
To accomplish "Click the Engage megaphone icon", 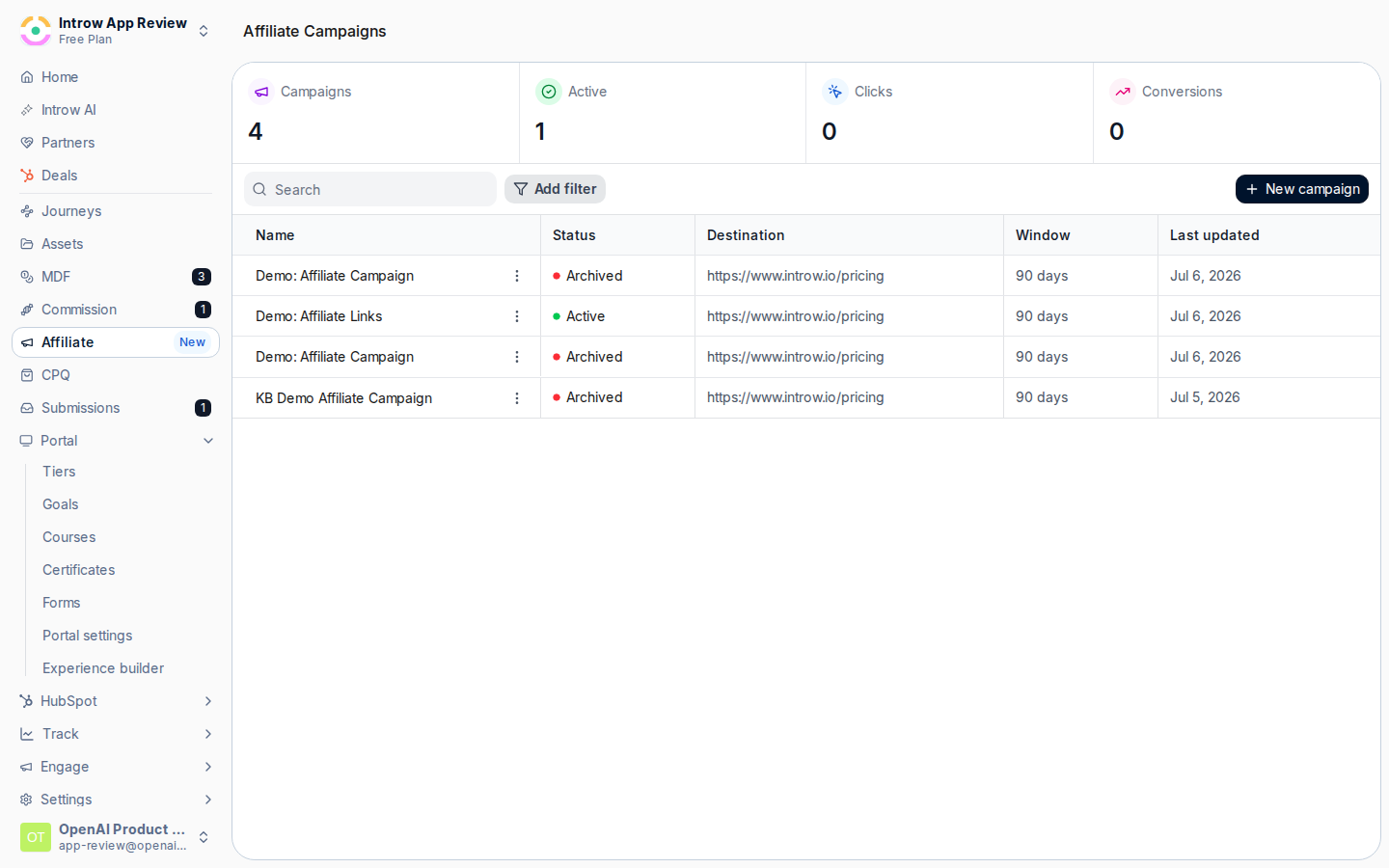I will [26, 767].
